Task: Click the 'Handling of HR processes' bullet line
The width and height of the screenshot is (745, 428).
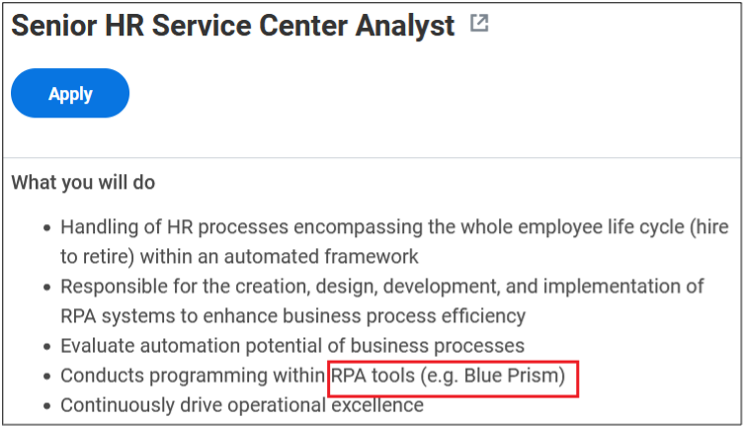Action: tap(394, 227)
